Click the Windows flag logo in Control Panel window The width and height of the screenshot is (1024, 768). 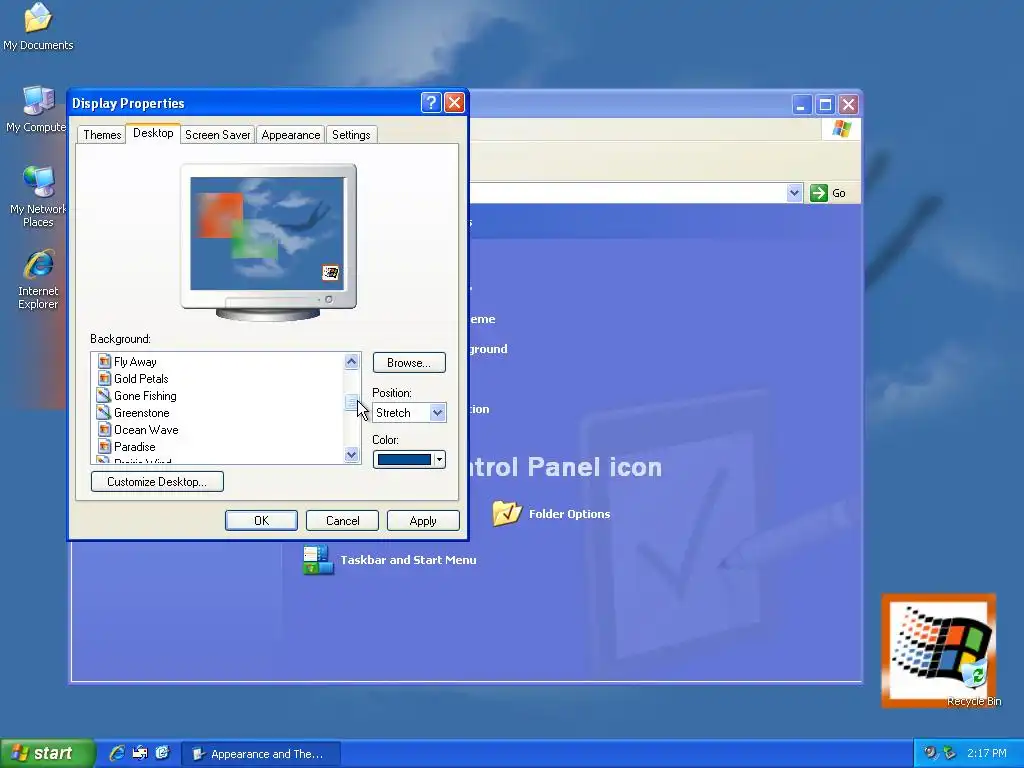coord(842,129)
